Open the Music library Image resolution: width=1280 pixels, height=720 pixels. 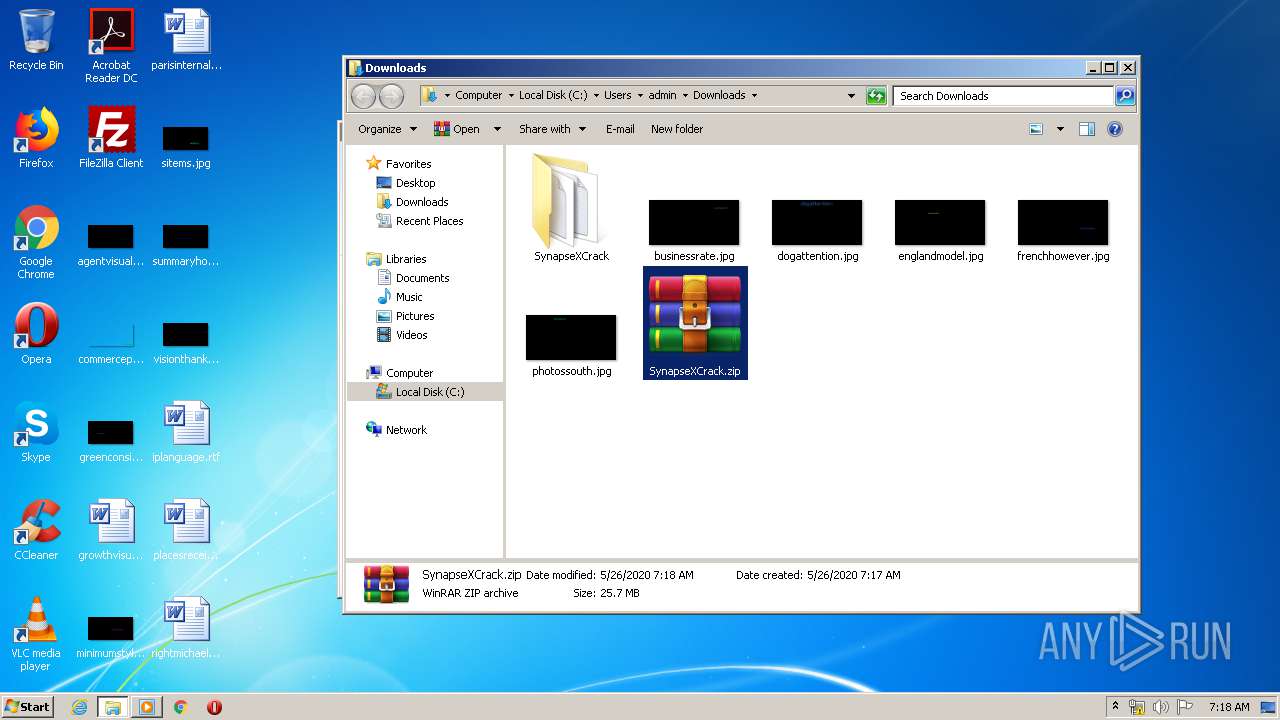click(x=409, y=297)
